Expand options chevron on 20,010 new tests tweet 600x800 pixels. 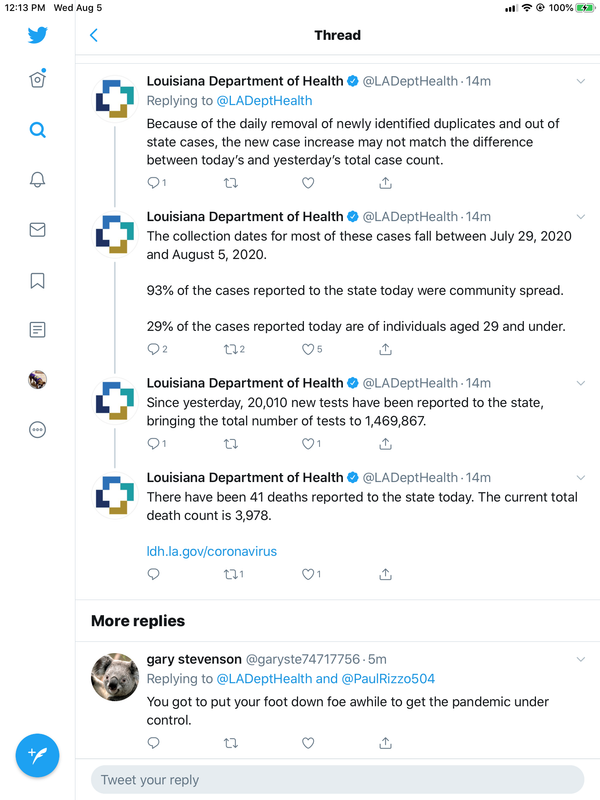click(581, 383)
